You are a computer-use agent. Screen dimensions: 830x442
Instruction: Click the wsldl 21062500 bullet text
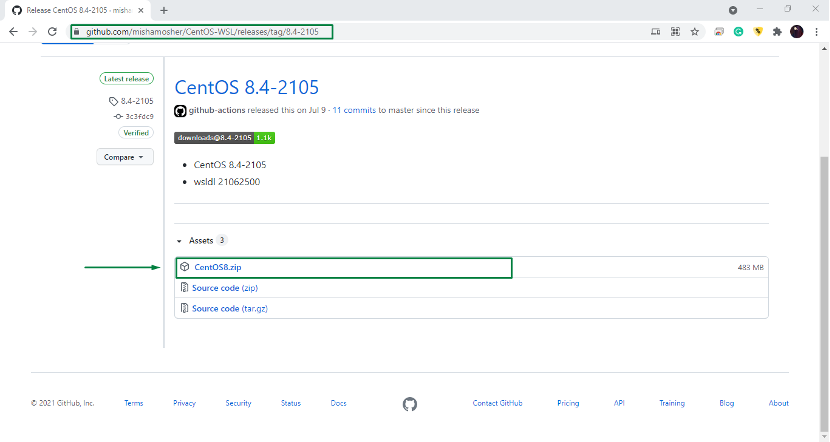point(227,182)
